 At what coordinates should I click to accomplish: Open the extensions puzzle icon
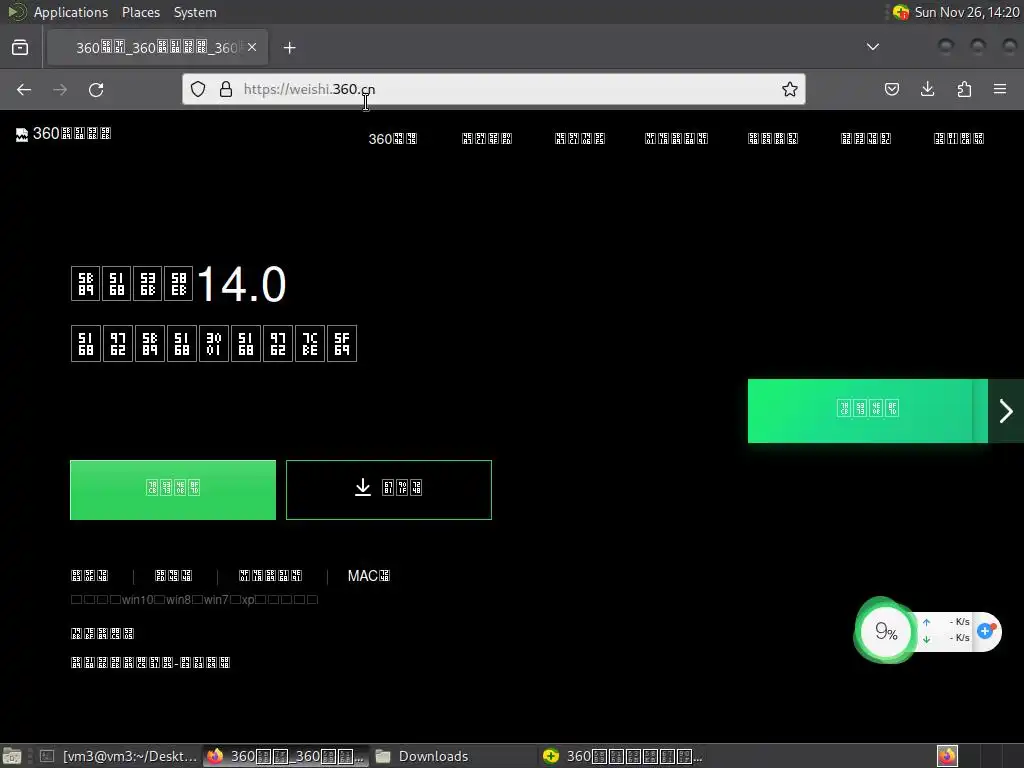(964, 89)
